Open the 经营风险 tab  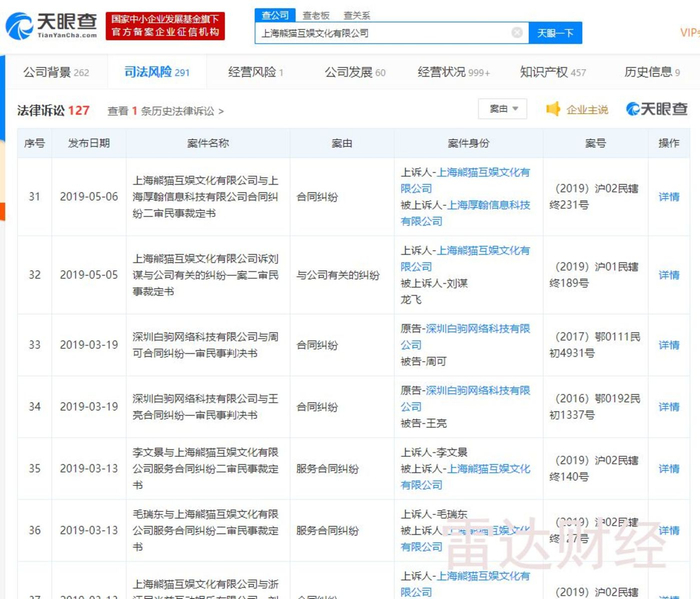[255, 72]
